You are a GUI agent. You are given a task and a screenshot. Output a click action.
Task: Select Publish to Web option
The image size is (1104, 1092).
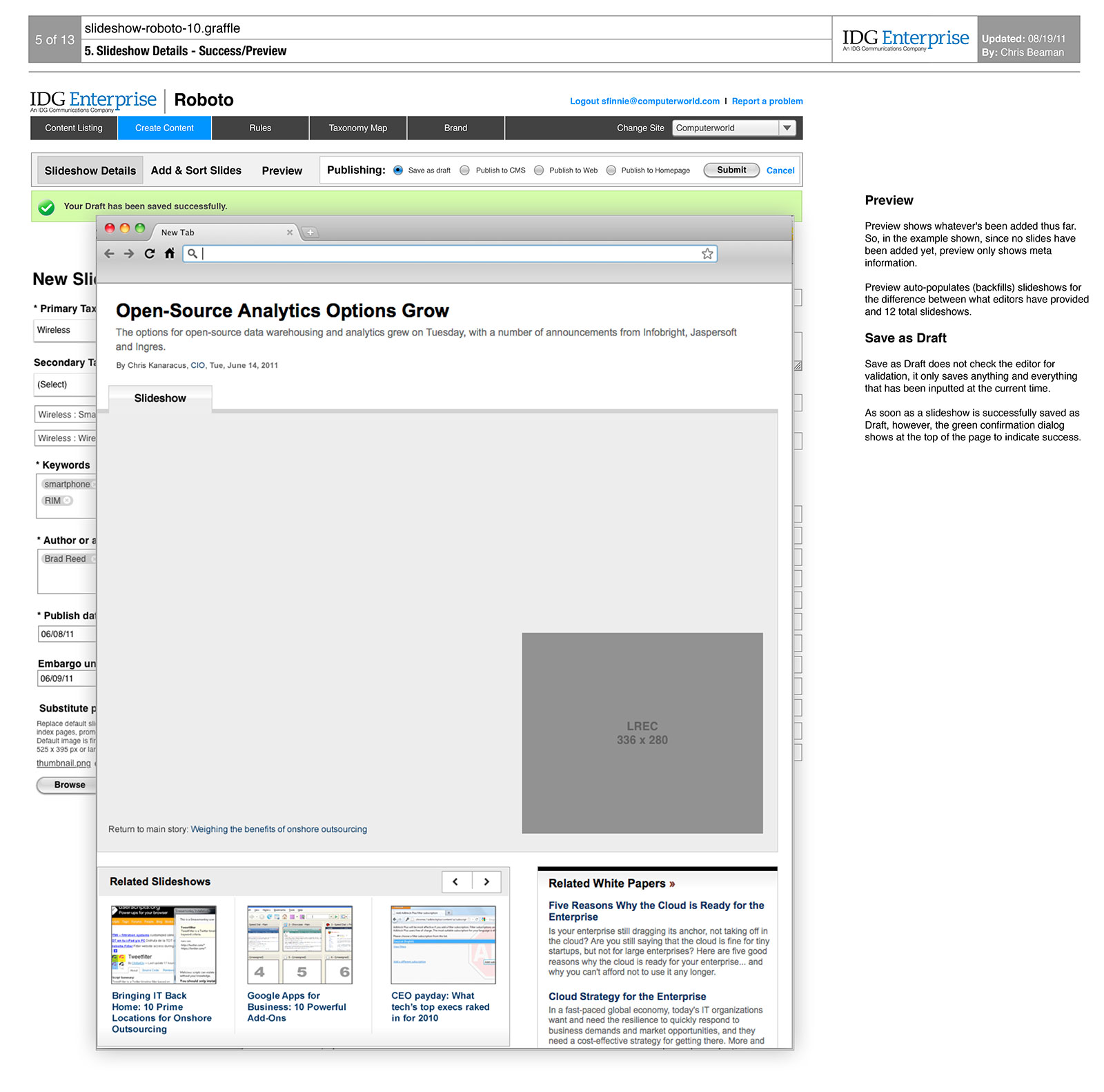click(x=539, y=170)
